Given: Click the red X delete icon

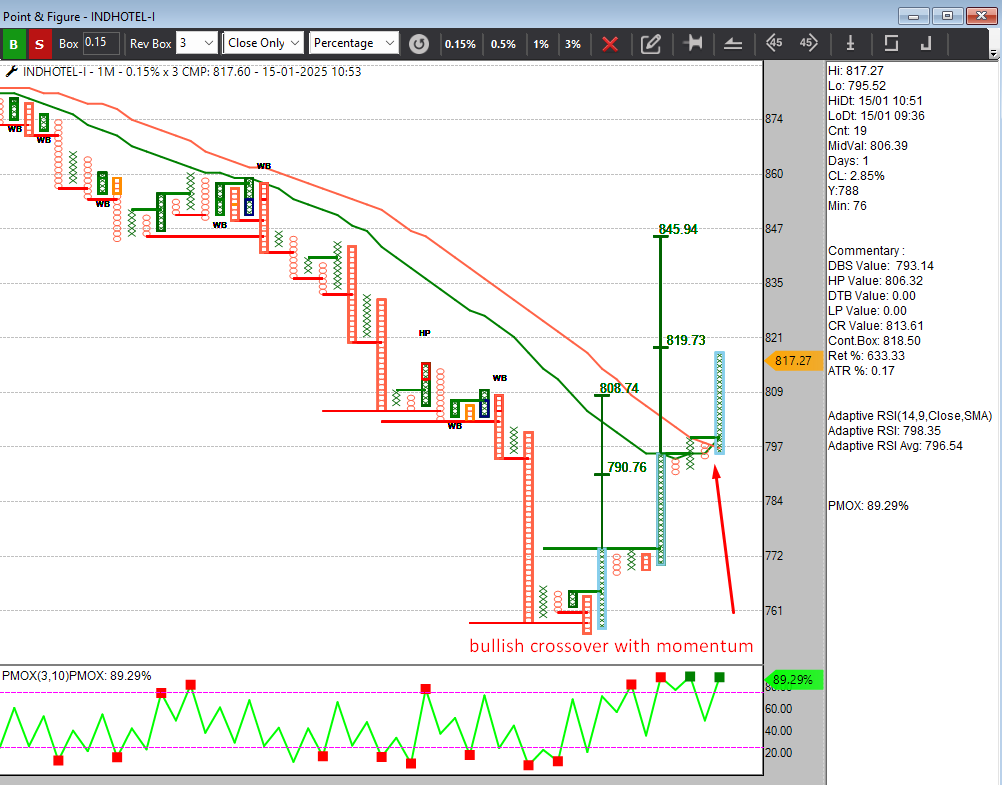Looking at the screenshot, I should click(x=610, y=44).
